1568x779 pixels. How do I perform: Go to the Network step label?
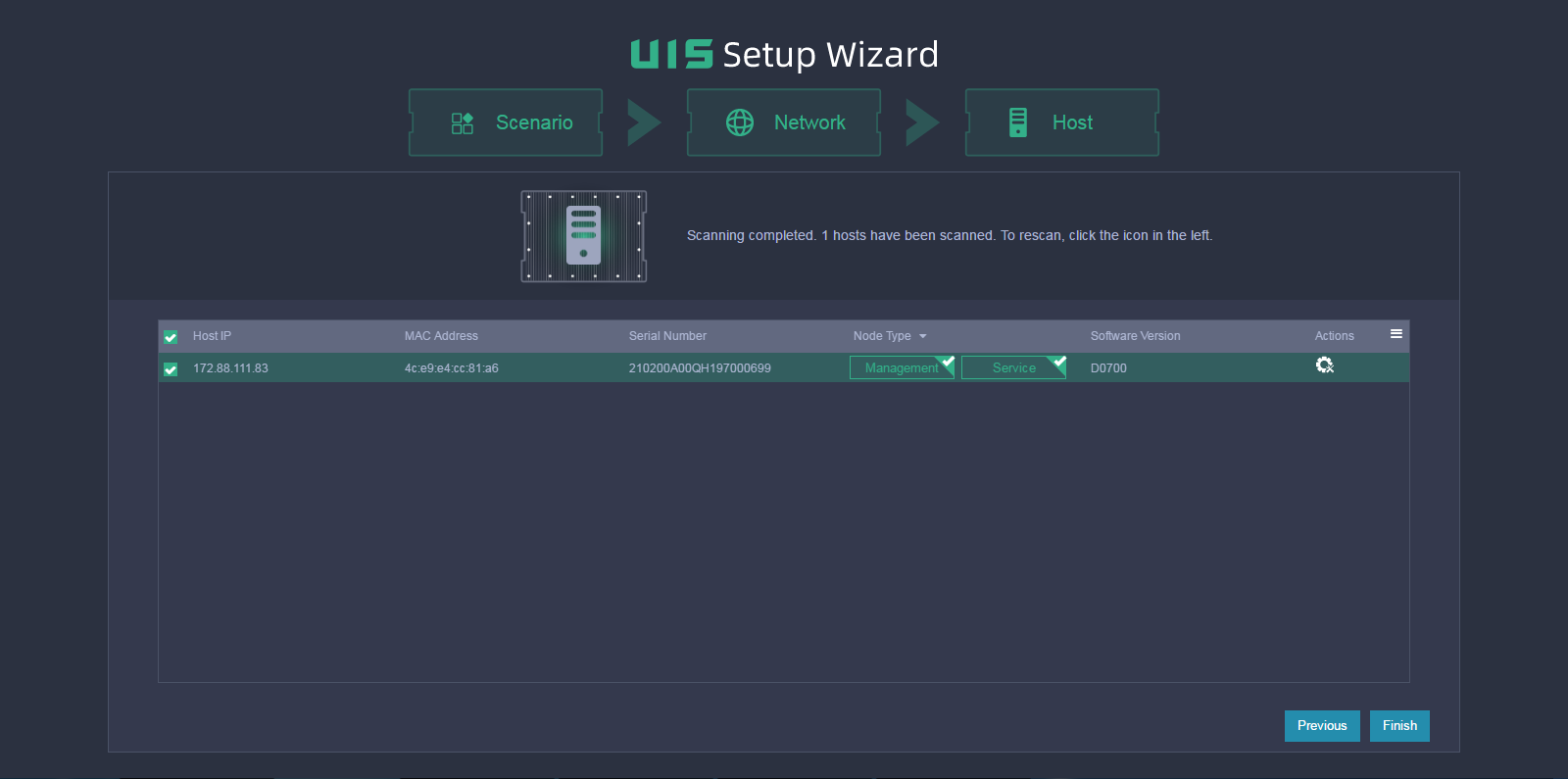point(809,122)
